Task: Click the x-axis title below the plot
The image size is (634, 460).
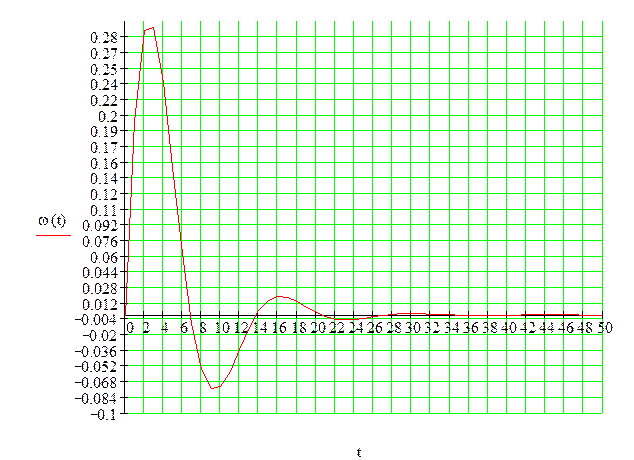Action: 359,452
